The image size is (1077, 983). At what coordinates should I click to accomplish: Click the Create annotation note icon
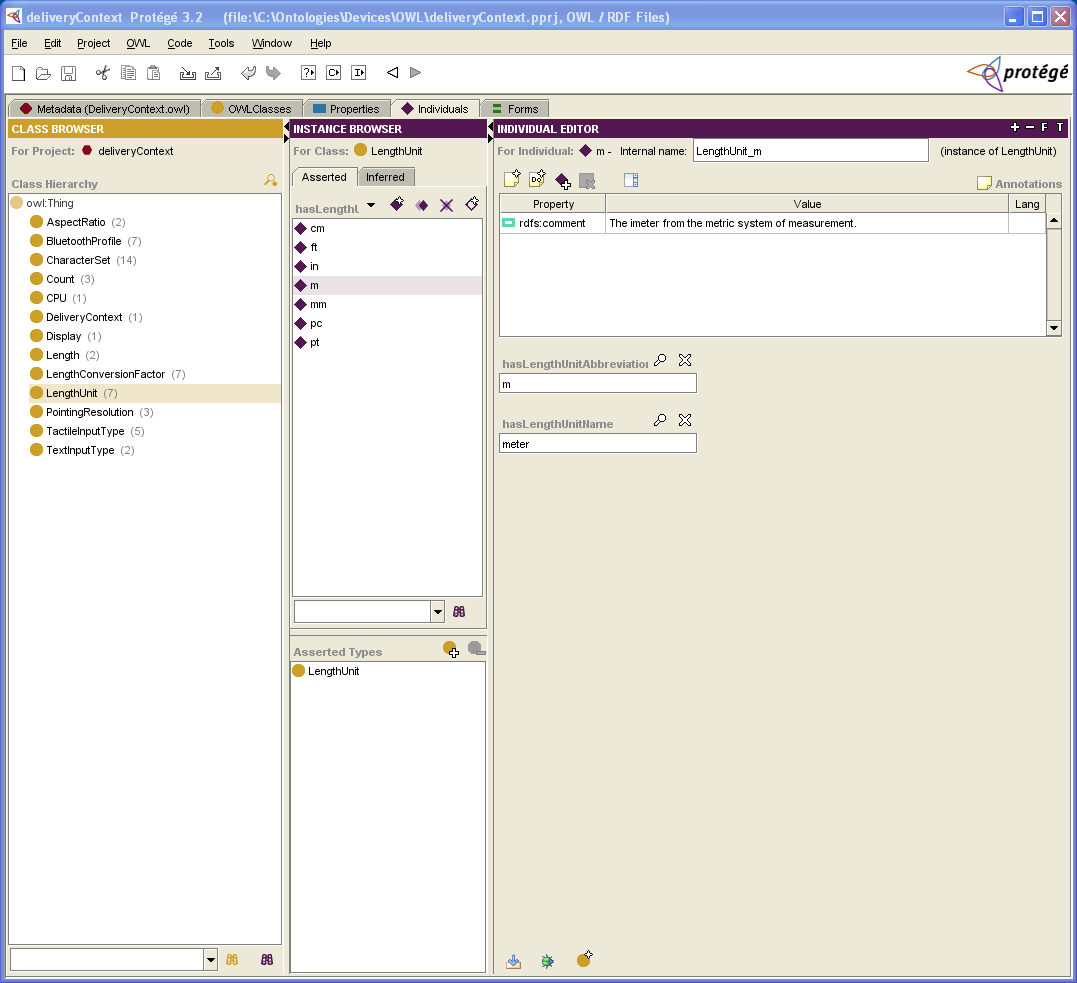[512, 180]
